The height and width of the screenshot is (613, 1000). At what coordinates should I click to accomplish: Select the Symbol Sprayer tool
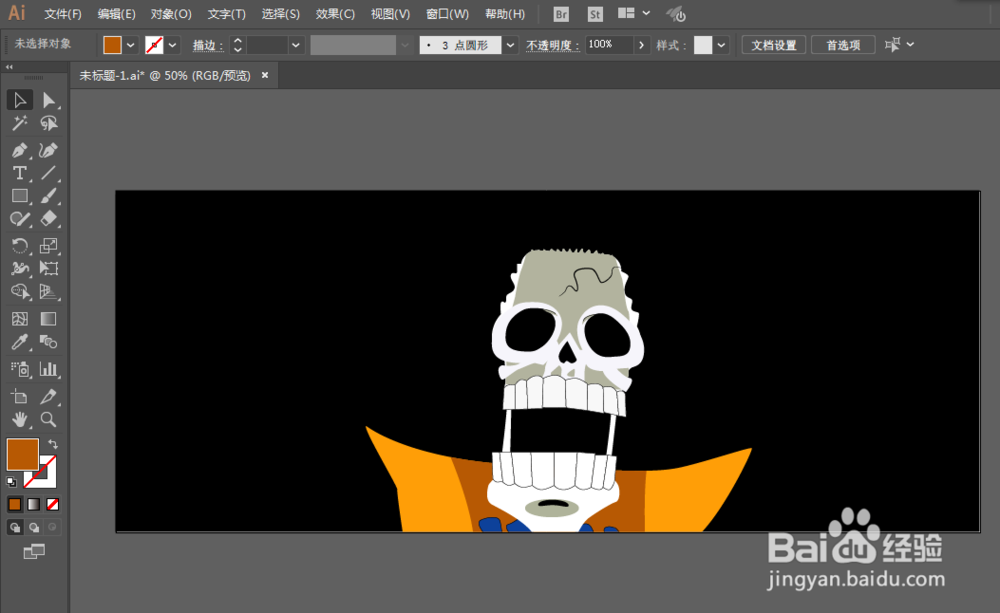(20, 369)
